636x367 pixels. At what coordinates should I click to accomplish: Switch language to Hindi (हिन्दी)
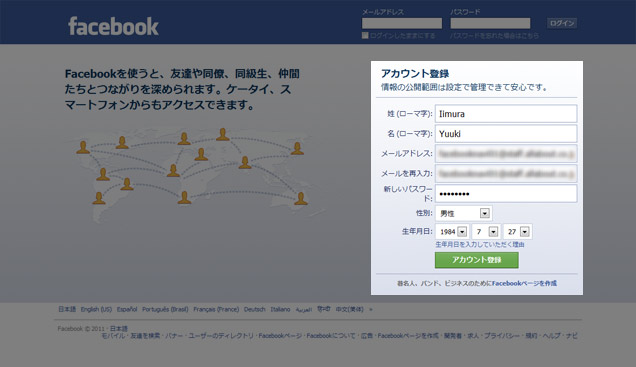(x=324, y=309)
